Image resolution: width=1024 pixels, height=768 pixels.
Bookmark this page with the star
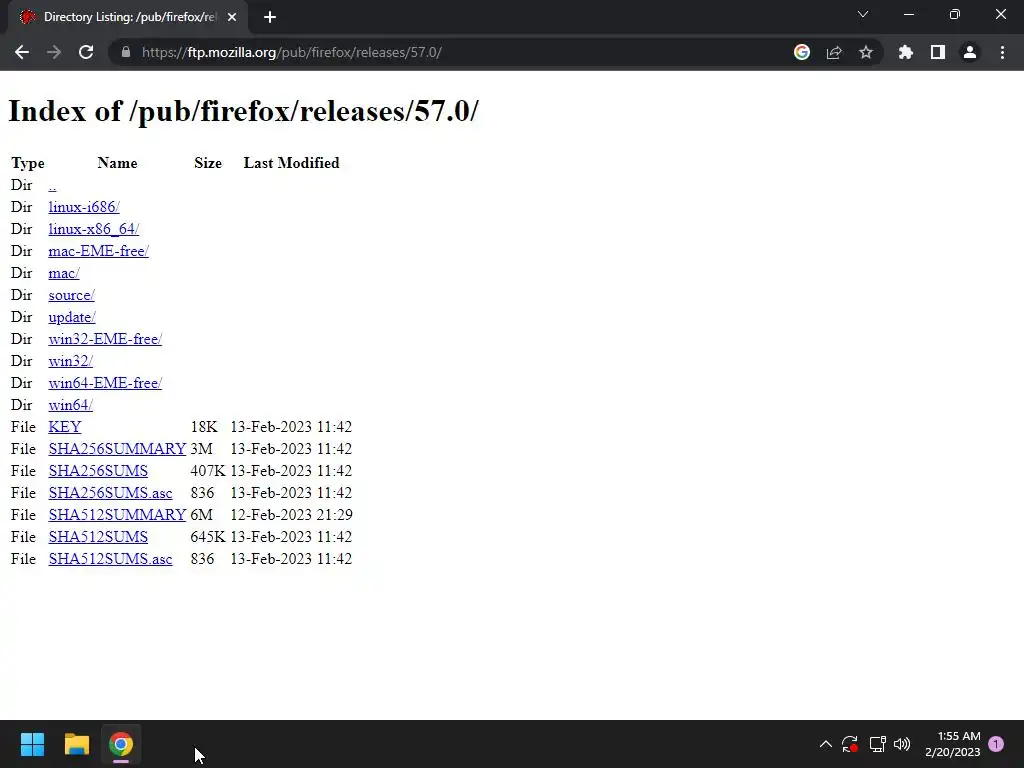(x=866, y=52)
